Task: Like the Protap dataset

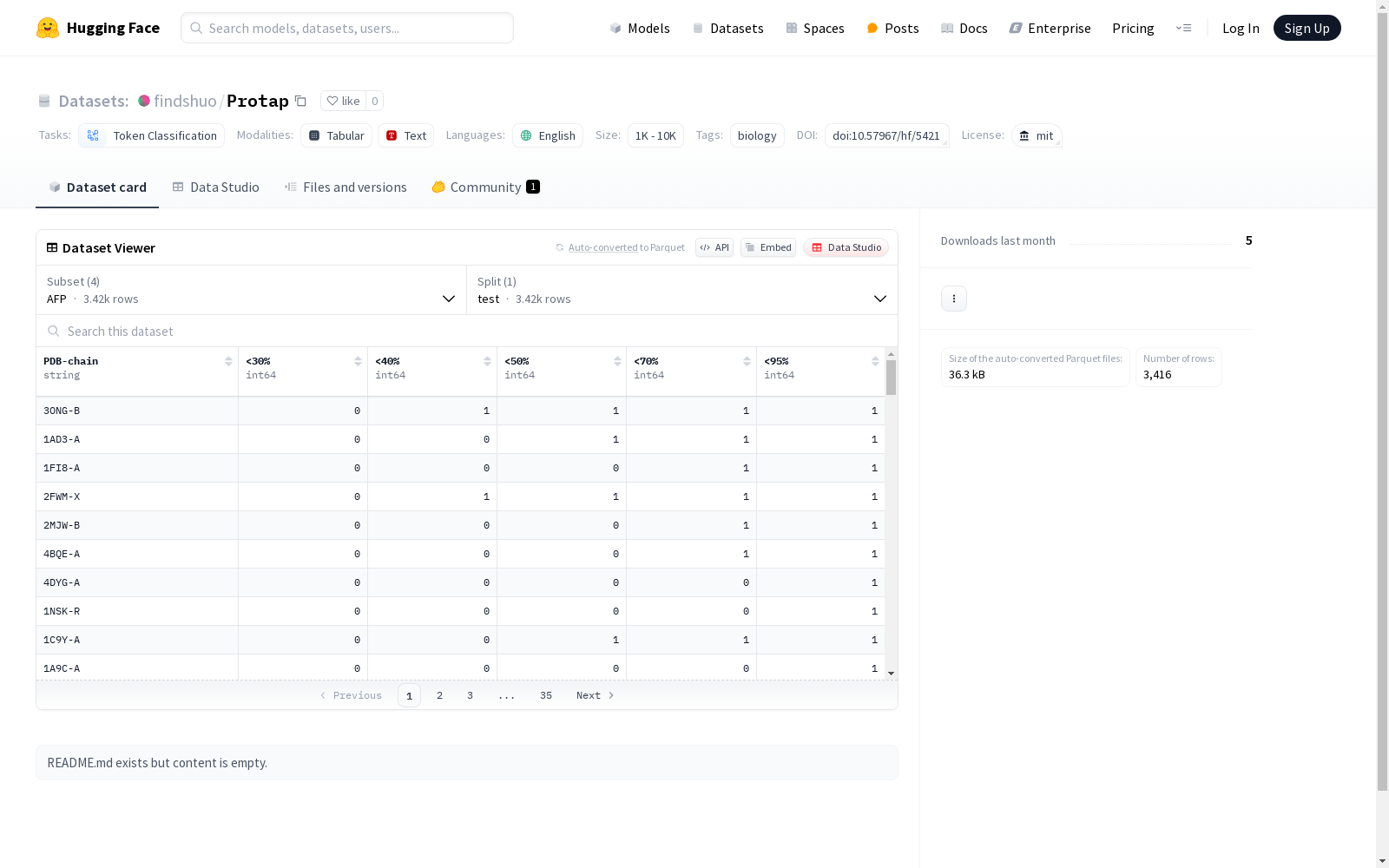Action: coord(343,101)
